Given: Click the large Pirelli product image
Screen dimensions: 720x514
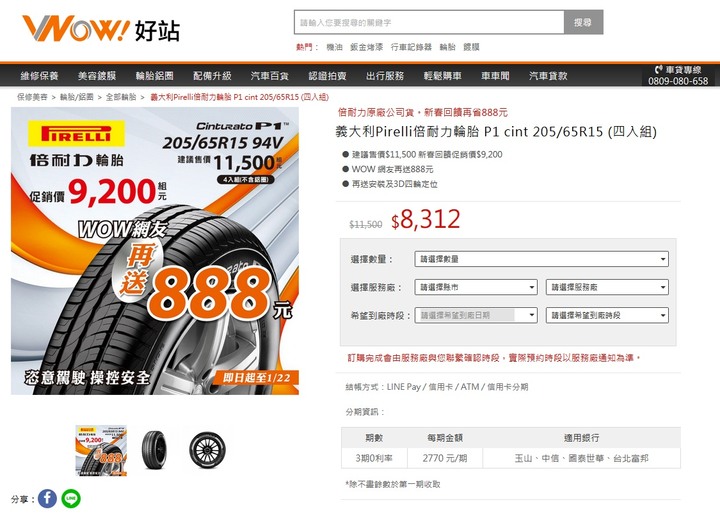Looking at the screenshot, I should 155,251.
